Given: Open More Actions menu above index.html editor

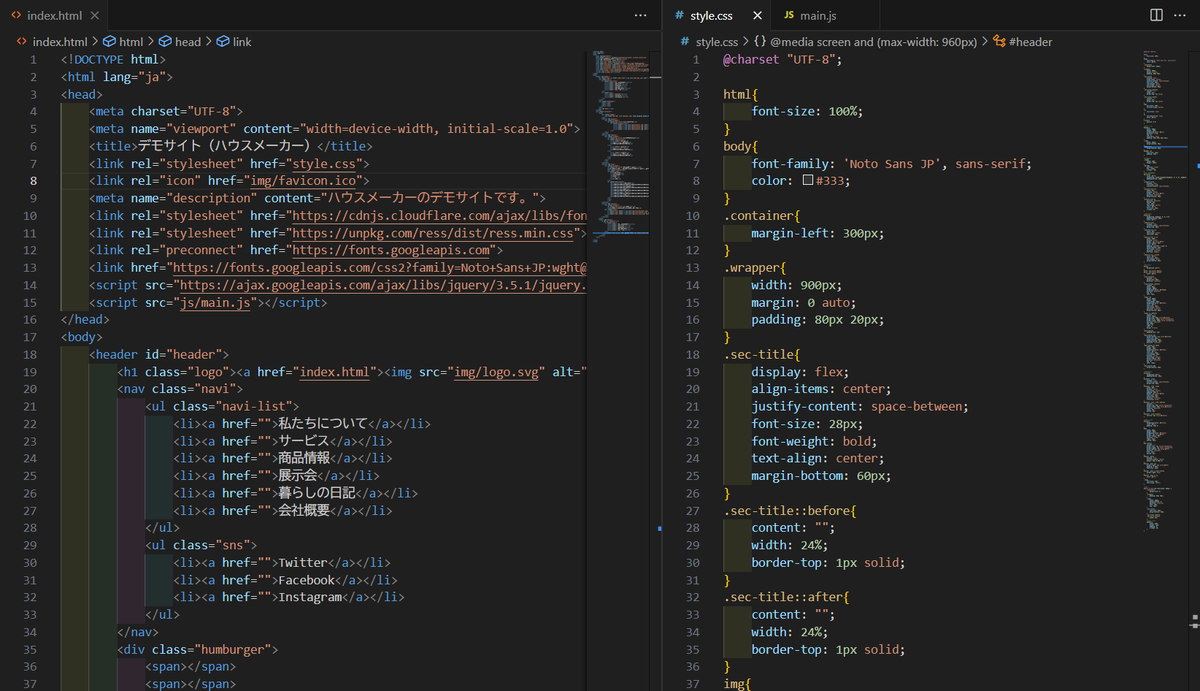Looking at the screenshot, I should pyautogui.click(x=640, y=16).
